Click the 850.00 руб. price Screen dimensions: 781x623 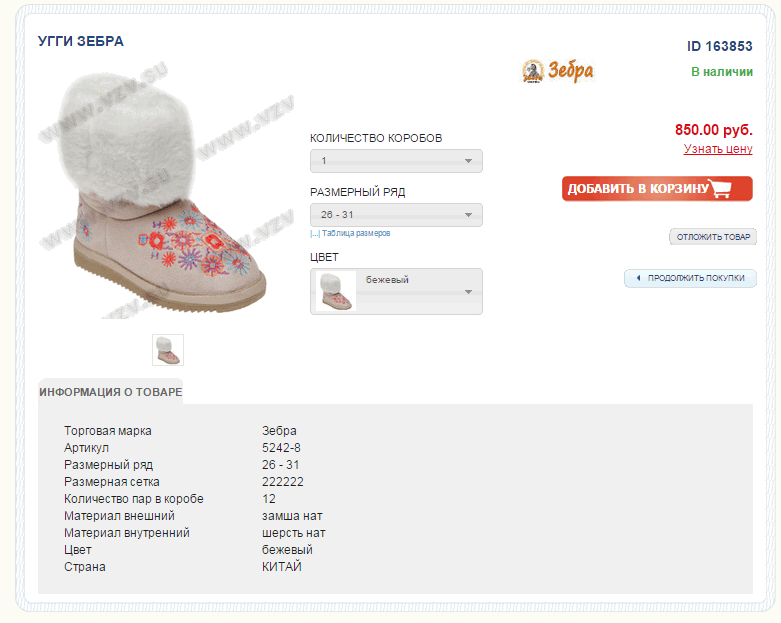click(x=714, y=130)
